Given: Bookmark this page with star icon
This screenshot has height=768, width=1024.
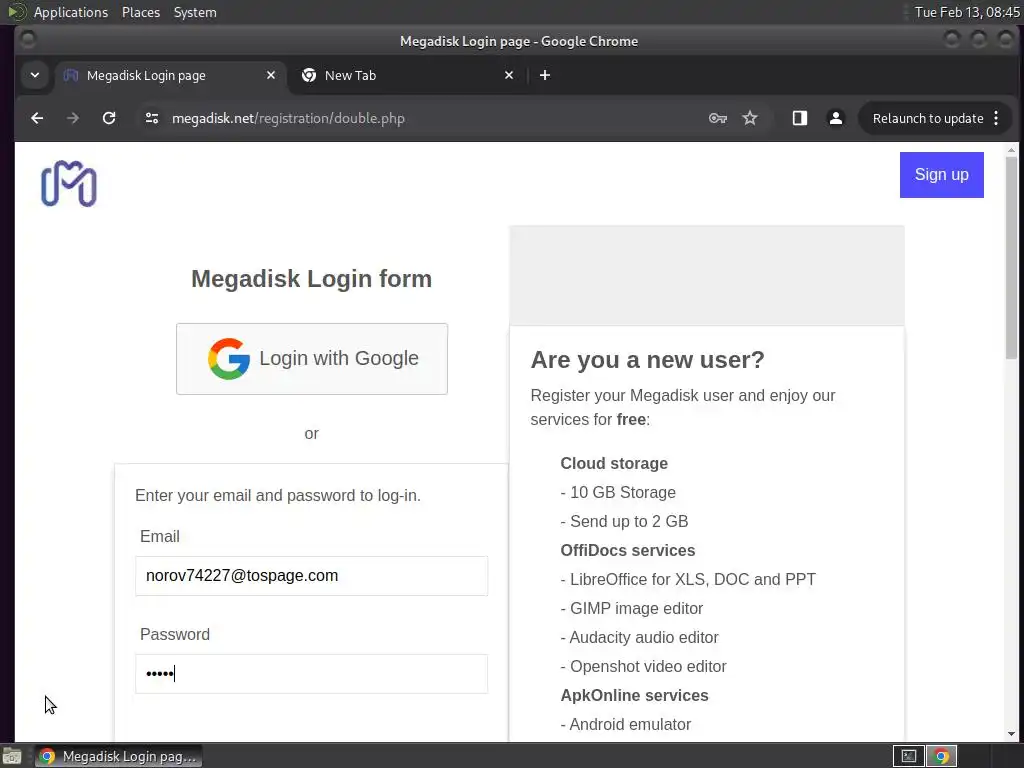Looking at the screenshot, I should click(750, 118).
